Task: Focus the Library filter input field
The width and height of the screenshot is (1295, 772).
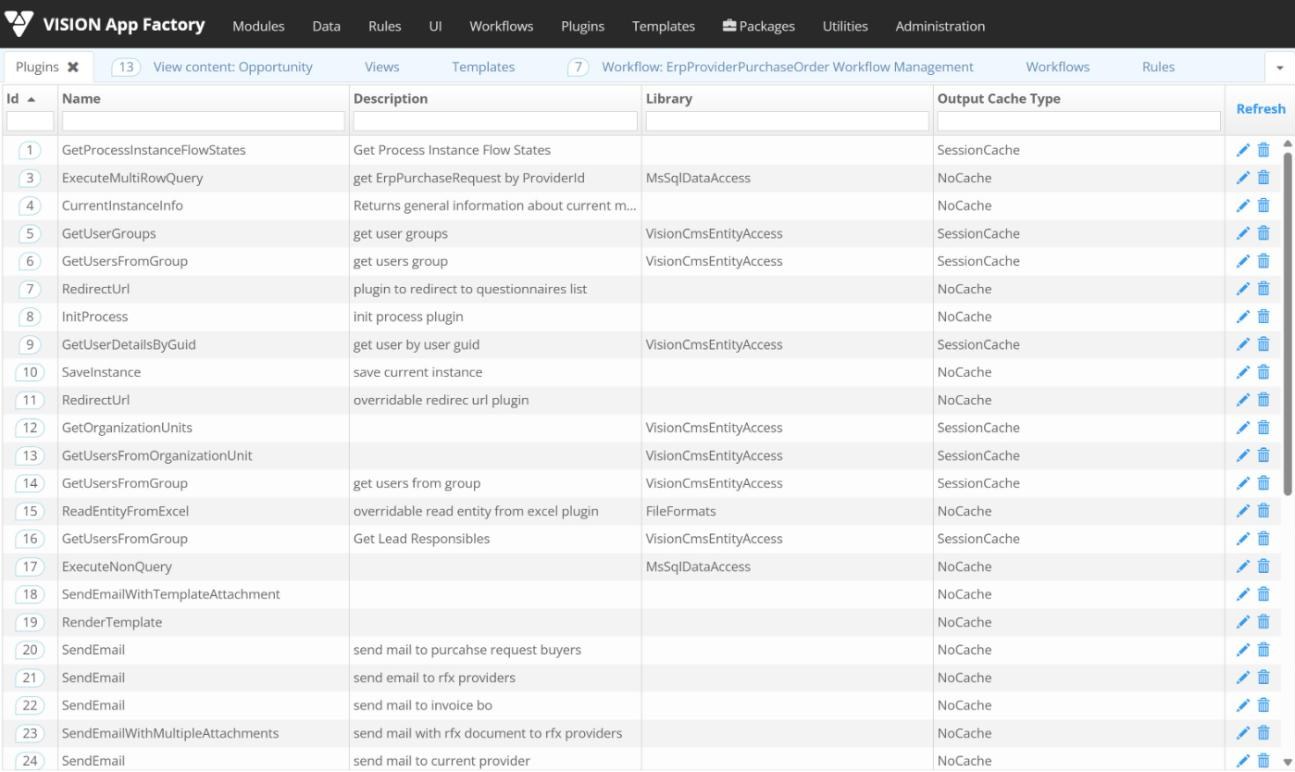Action: pos(787,121)
